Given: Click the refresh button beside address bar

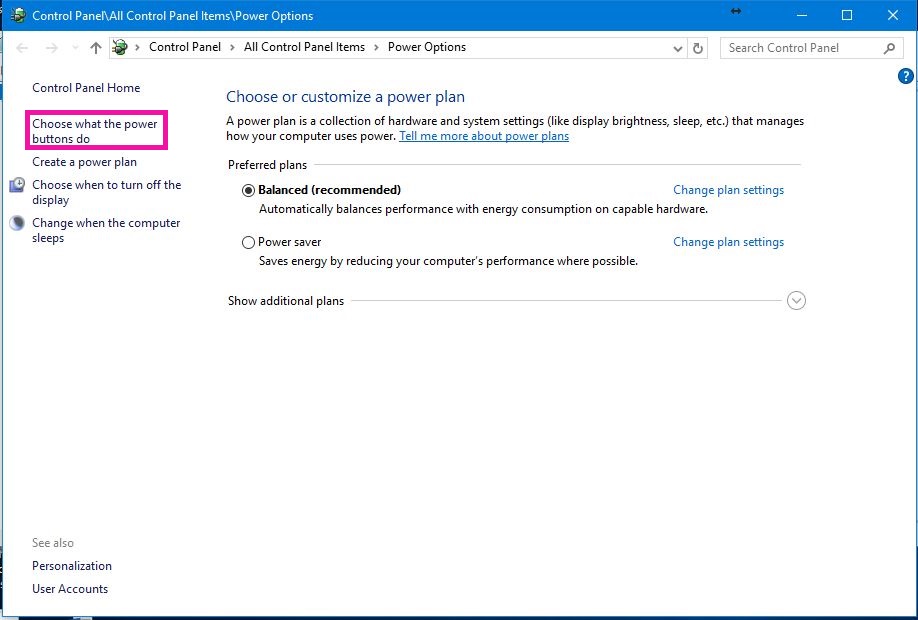Looking at the screenshot, I should (x=698, y=48).
